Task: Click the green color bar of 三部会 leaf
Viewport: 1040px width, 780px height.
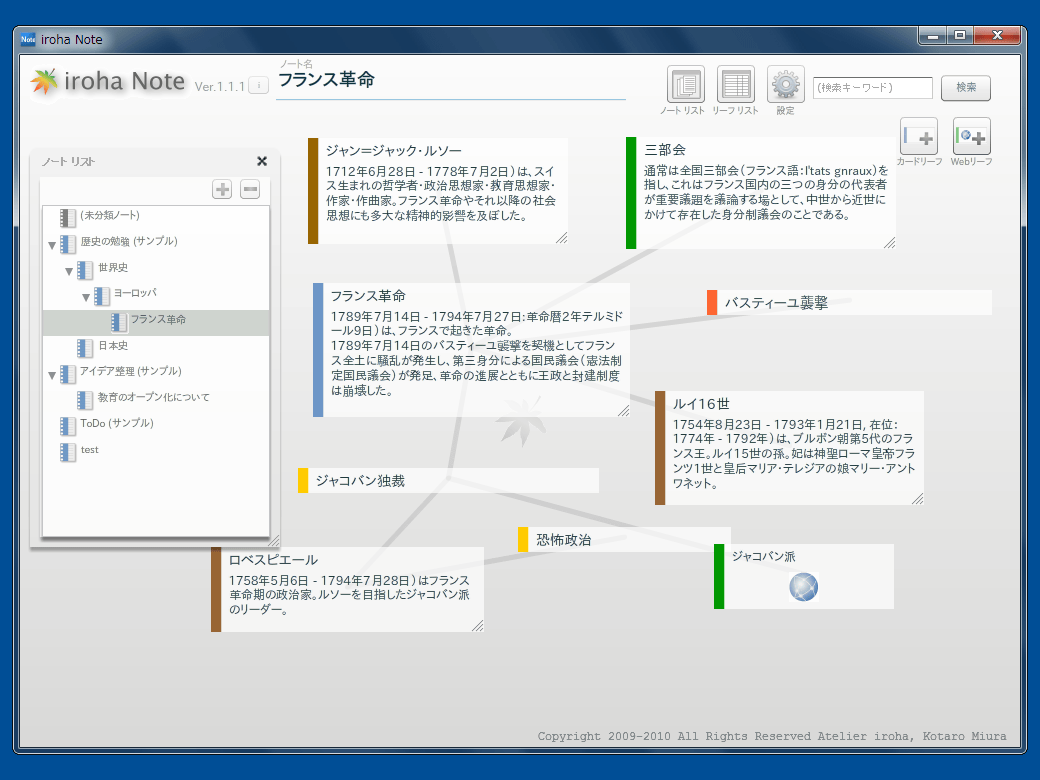Action: tap(631, 193)
